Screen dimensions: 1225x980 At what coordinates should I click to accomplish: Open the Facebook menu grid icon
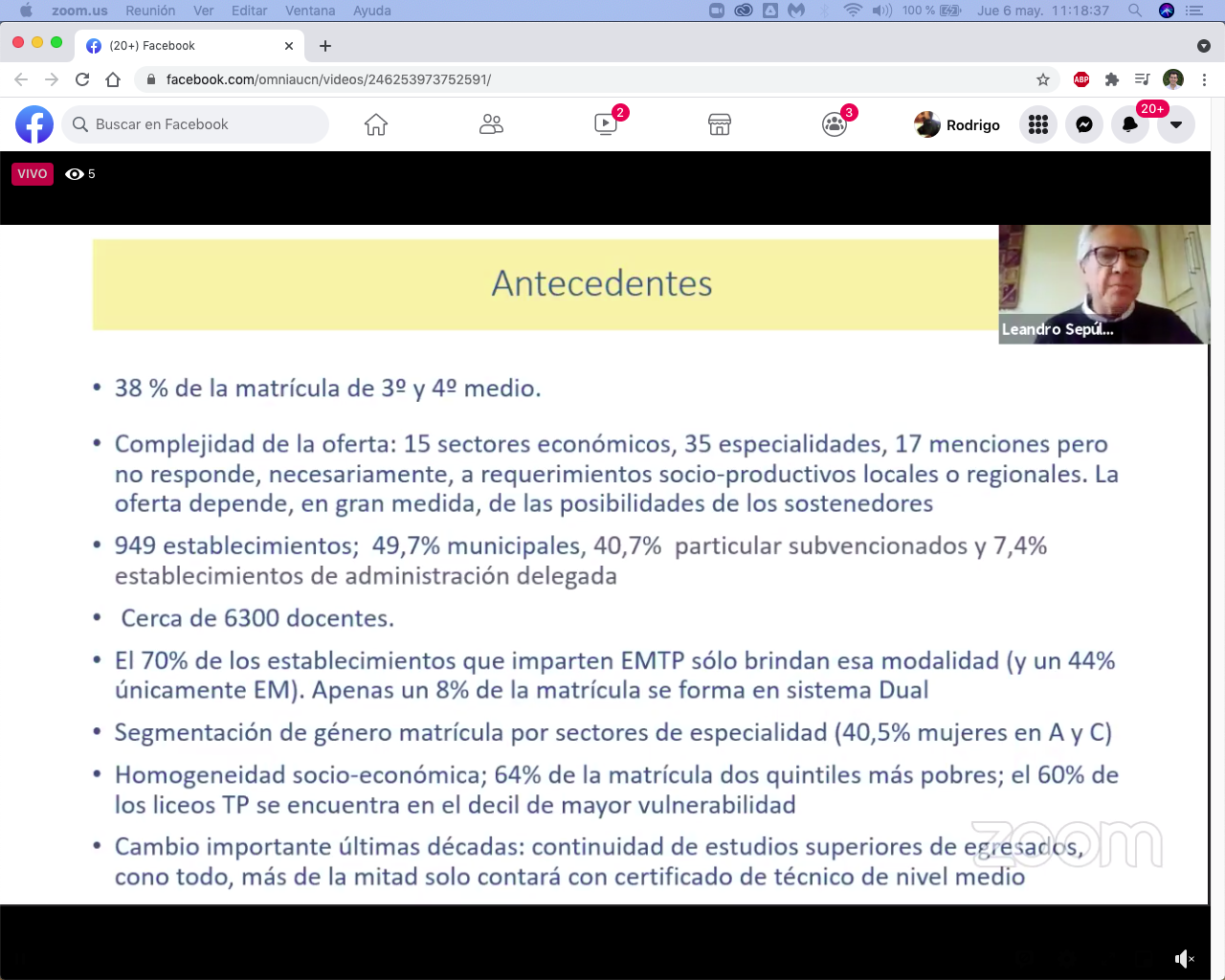click(1038, 124)
